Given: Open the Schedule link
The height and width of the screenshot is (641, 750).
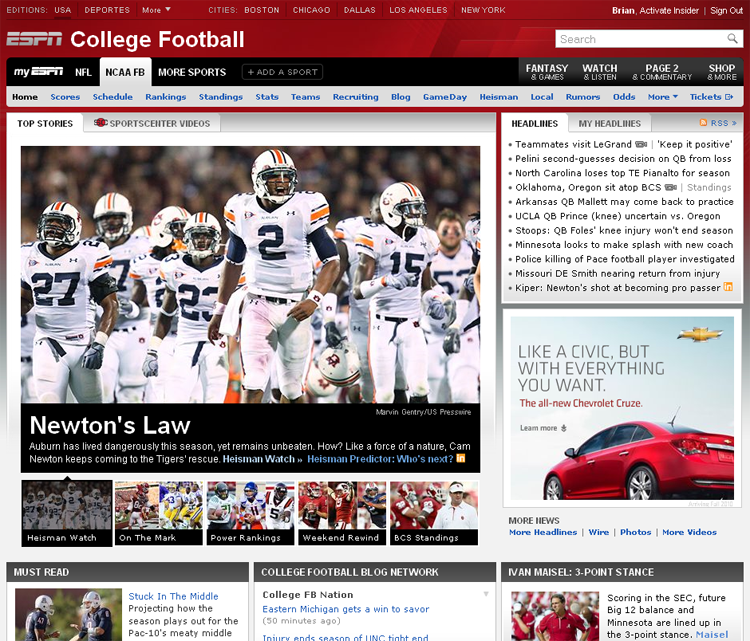Looking at the screenshot, I should [112, 97].
